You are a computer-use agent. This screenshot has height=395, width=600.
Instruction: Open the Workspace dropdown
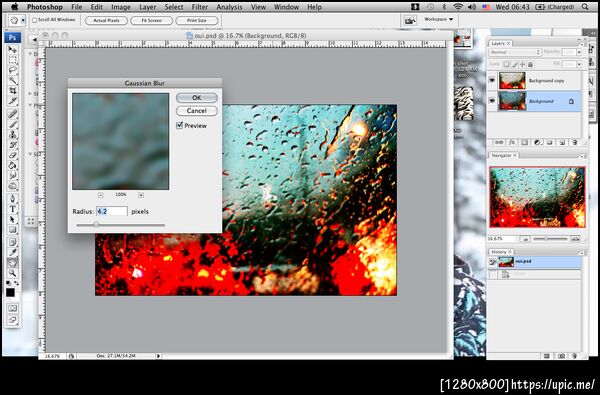pyautogui.click(x=439, y=19)
